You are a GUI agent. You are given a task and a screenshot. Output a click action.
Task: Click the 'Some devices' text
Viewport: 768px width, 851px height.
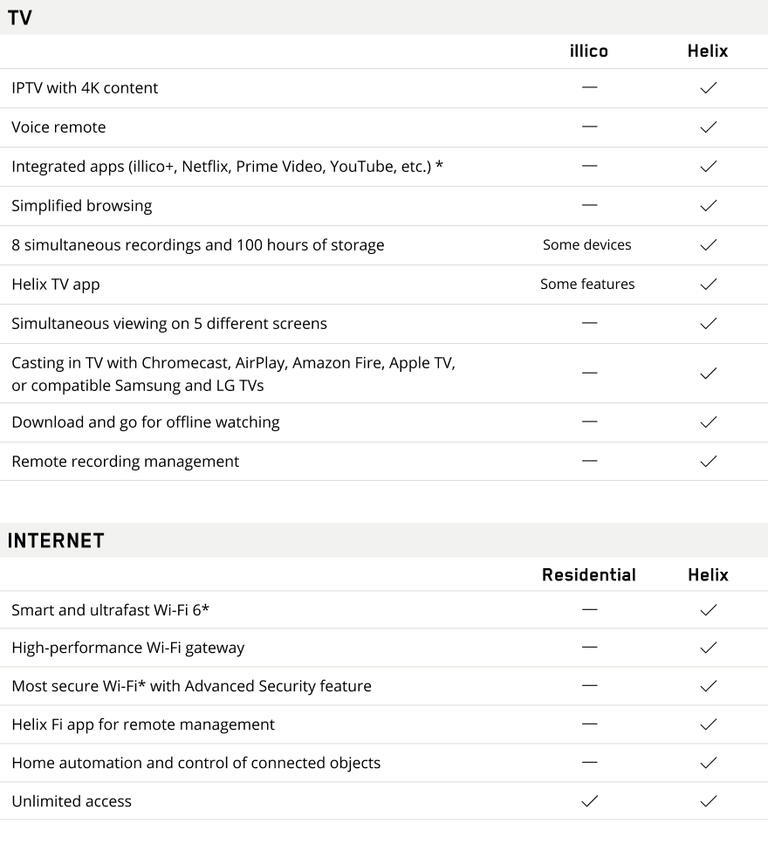coord(587,245)
